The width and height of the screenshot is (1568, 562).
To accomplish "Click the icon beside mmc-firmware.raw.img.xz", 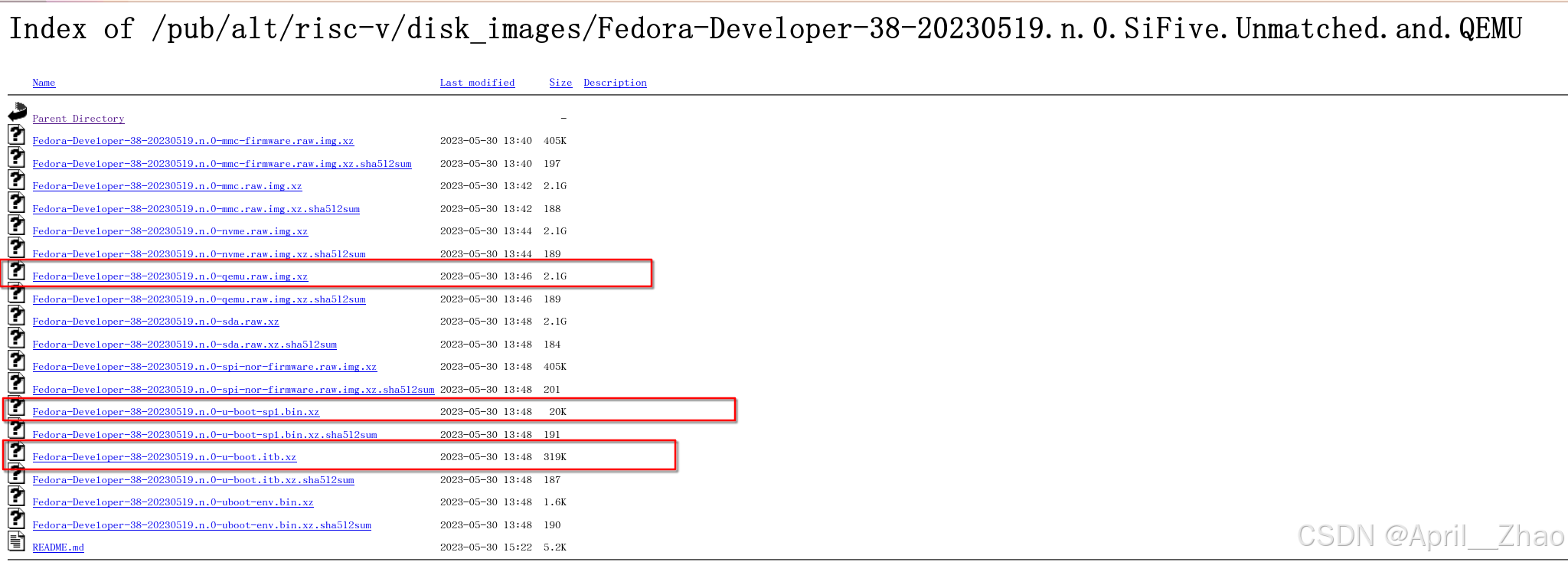I will tap(17, 135).
